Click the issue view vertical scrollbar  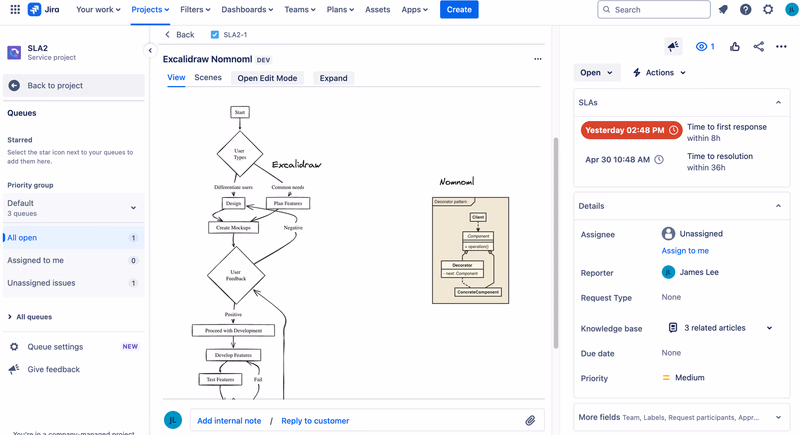point(556,243)
